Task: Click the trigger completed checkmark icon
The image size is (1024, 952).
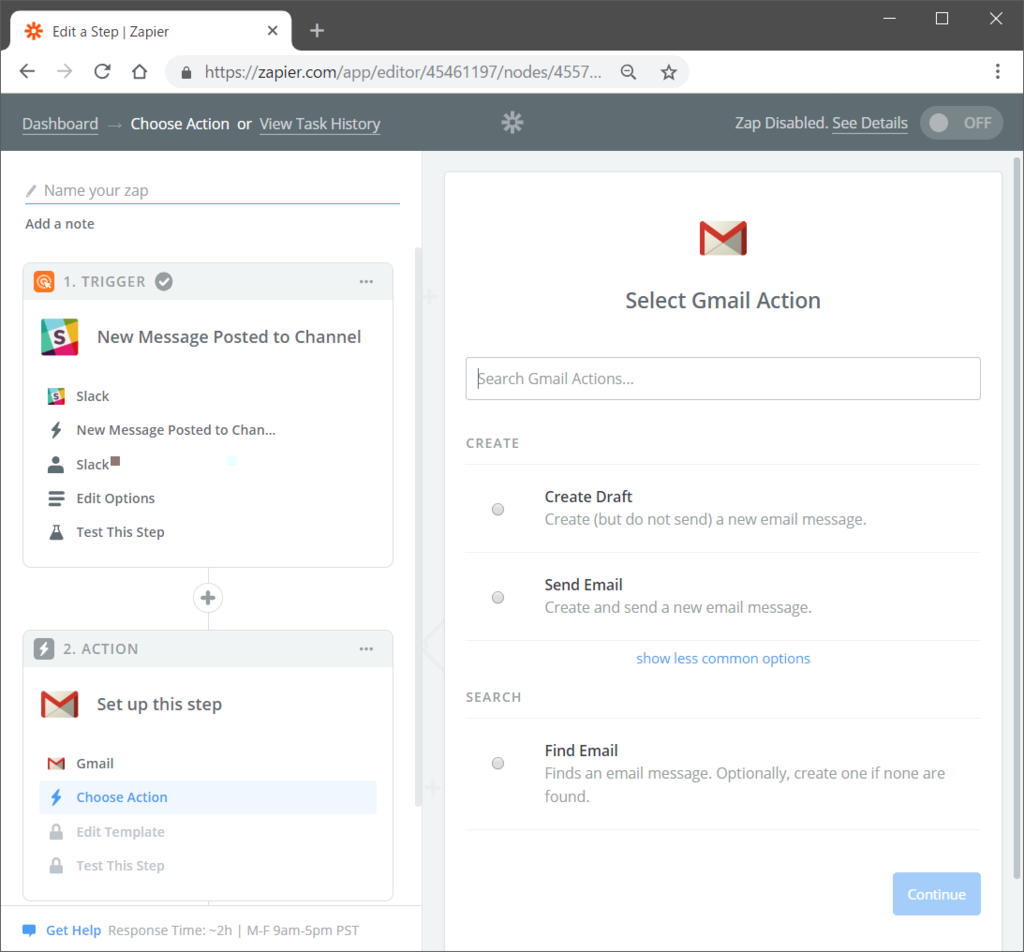Action: [164, 281]
